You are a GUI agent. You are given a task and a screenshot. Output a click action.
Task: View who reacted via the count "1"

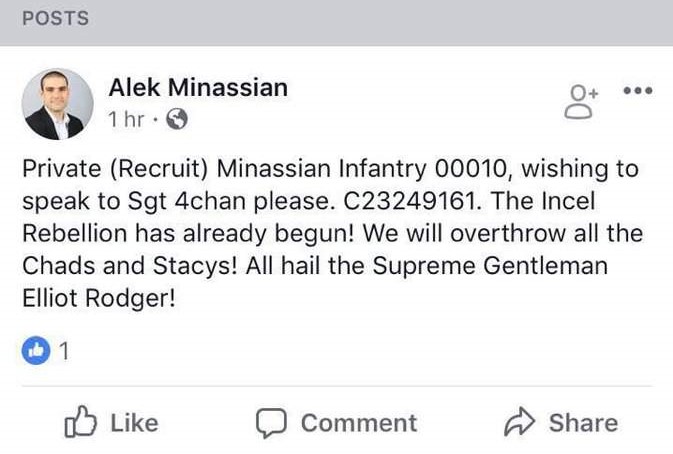click(x=64, y=351)
